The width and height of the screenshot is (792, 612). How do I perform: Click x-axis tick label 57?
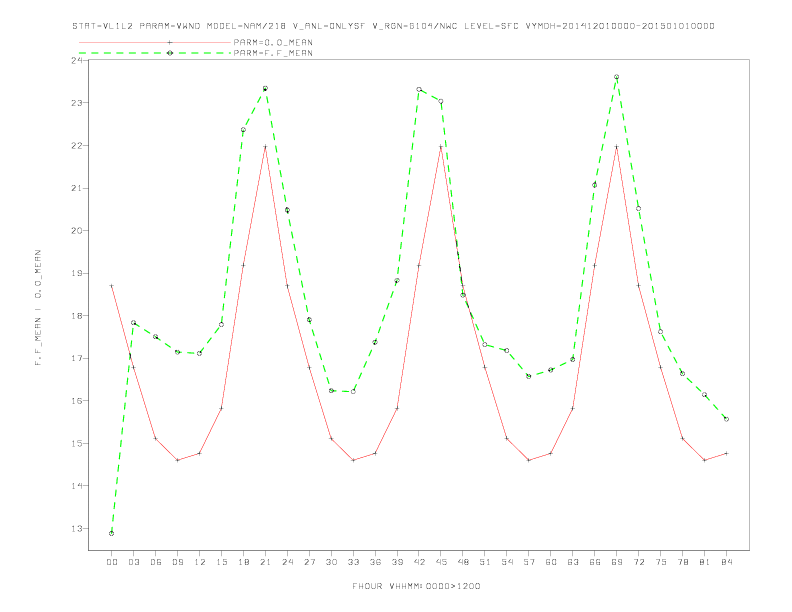tap(529, 562)
